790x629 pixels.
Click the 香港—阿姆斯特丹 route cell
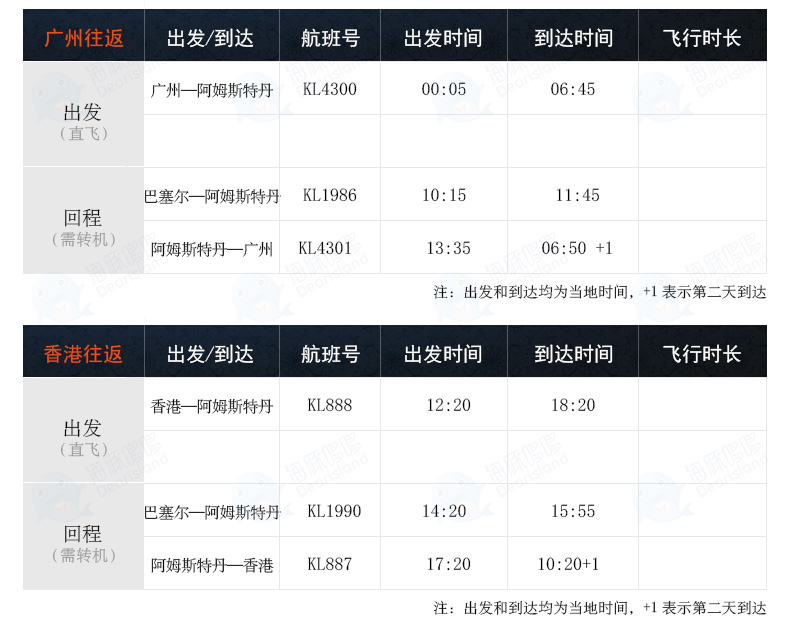tap(212, 406)
